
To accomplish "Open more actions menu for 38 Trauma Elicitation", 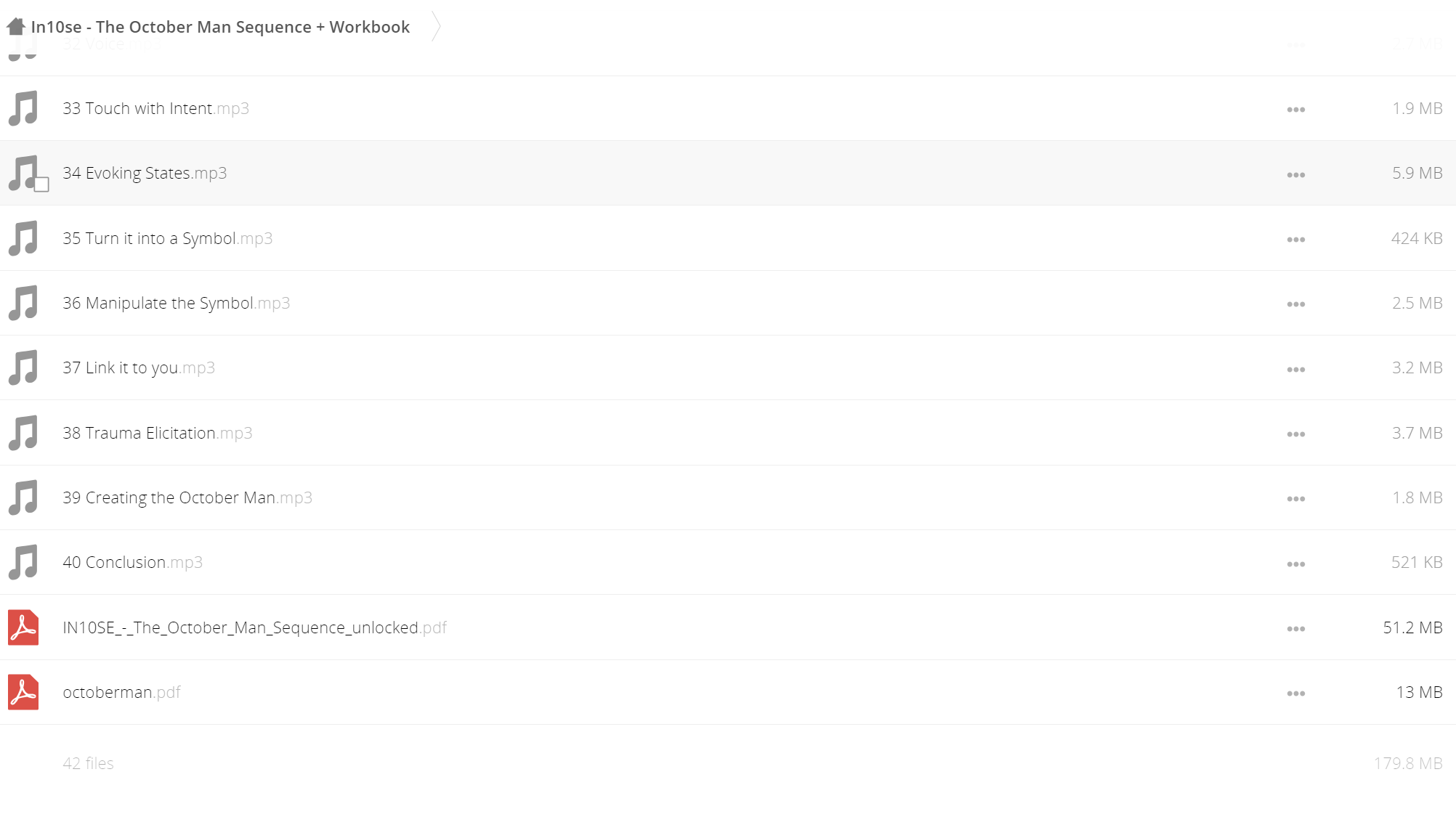I will pos(1296,434).
